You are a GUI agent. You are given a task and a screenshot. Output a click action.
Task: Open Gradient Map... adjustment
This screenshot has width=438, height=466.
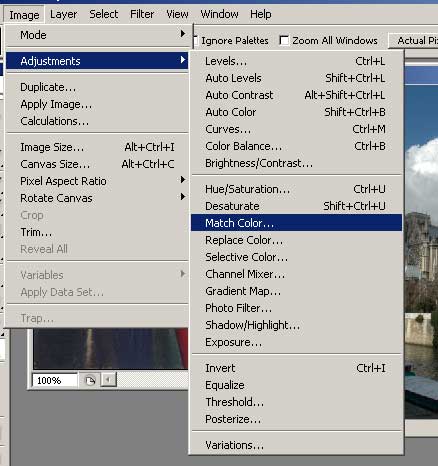pyautogui.click(x=296, y=291)
